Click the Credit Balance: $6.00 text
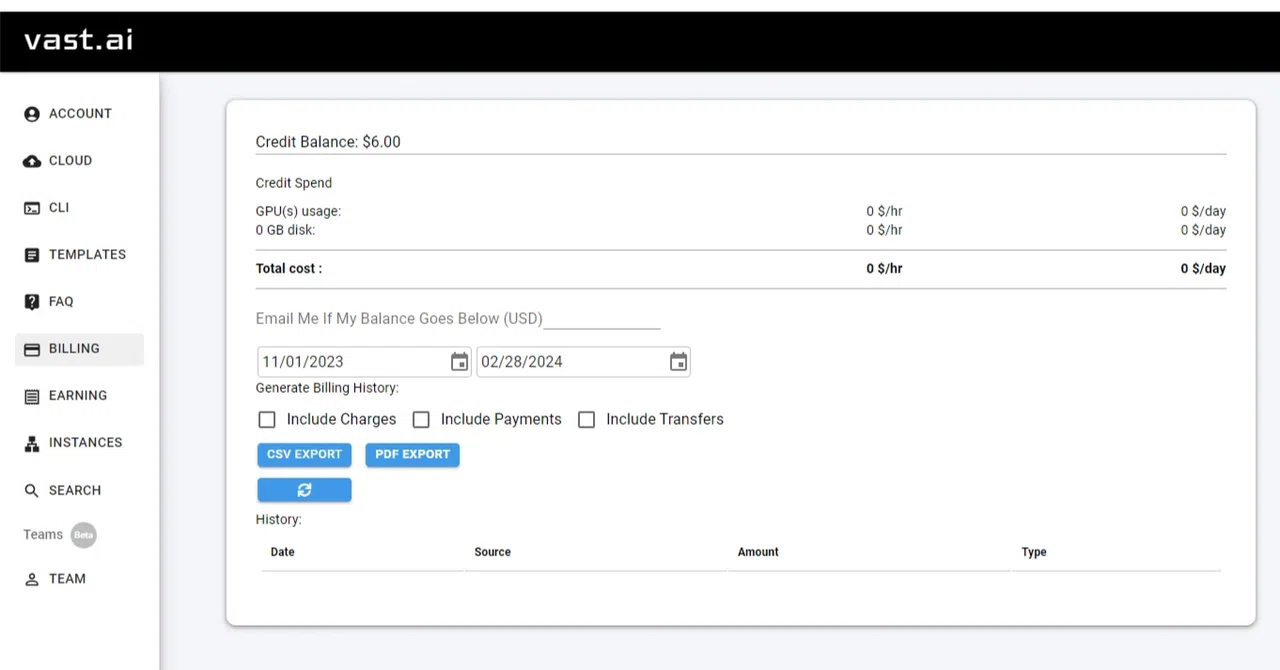The image size is (1280, 670). (328, 142)
